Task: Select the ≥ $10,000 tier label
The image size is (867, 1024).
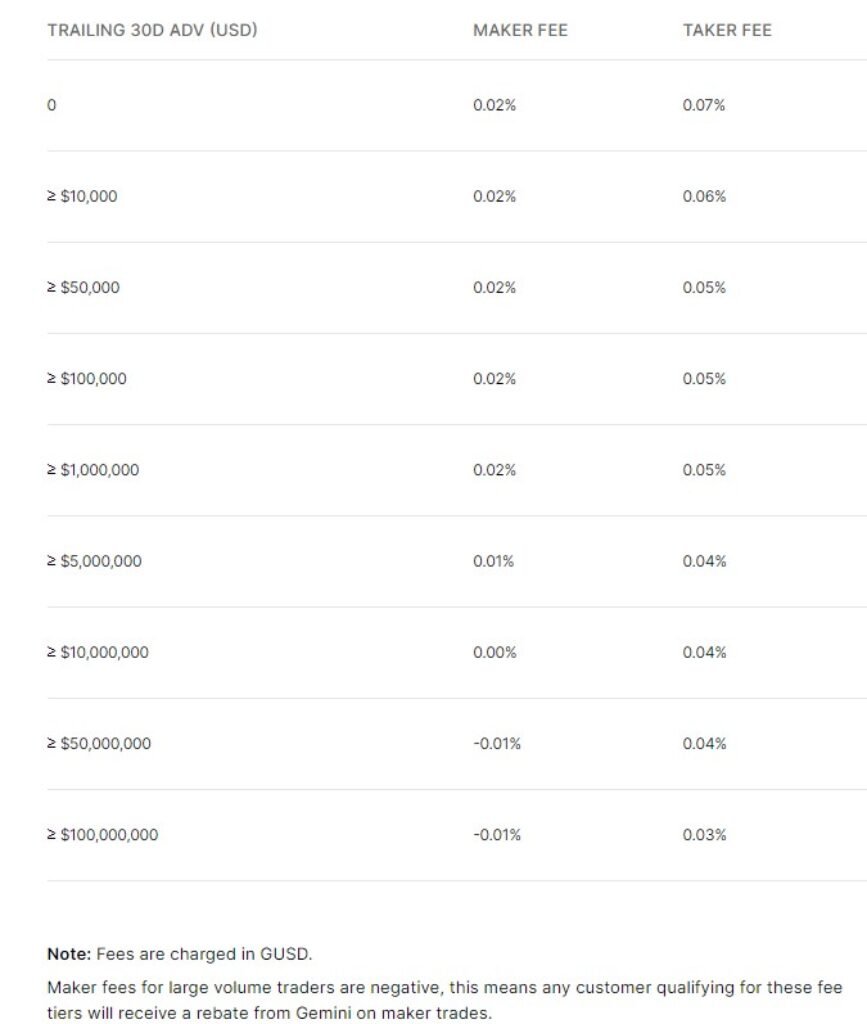Action: point(82,196)
